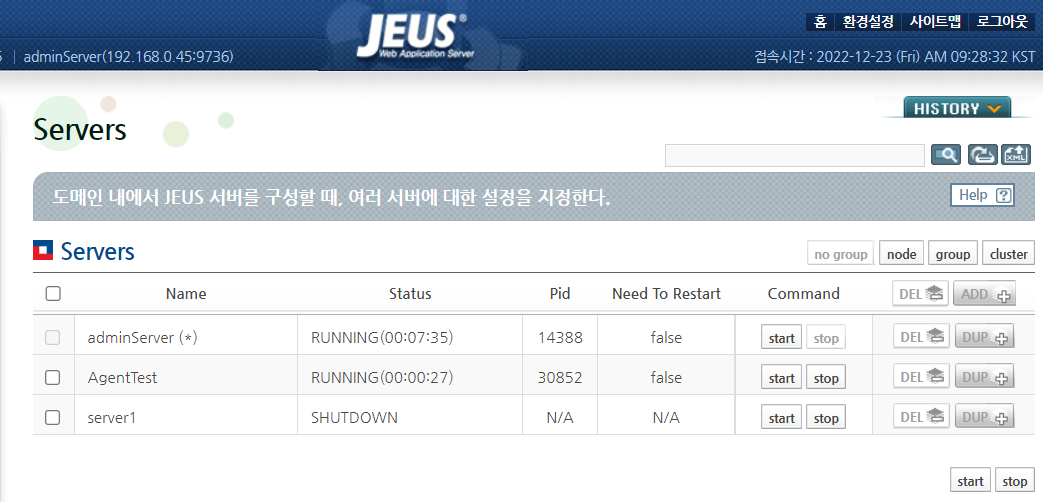Click the 30852 pid value
This screenshot has height=502, width=1043.
[x=560, y=378]
